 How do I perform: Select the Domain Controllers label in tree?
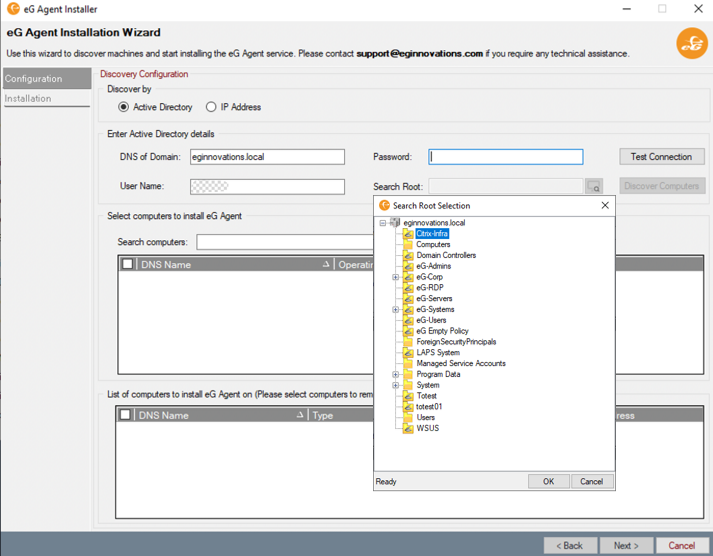click(x=446, y=255)
